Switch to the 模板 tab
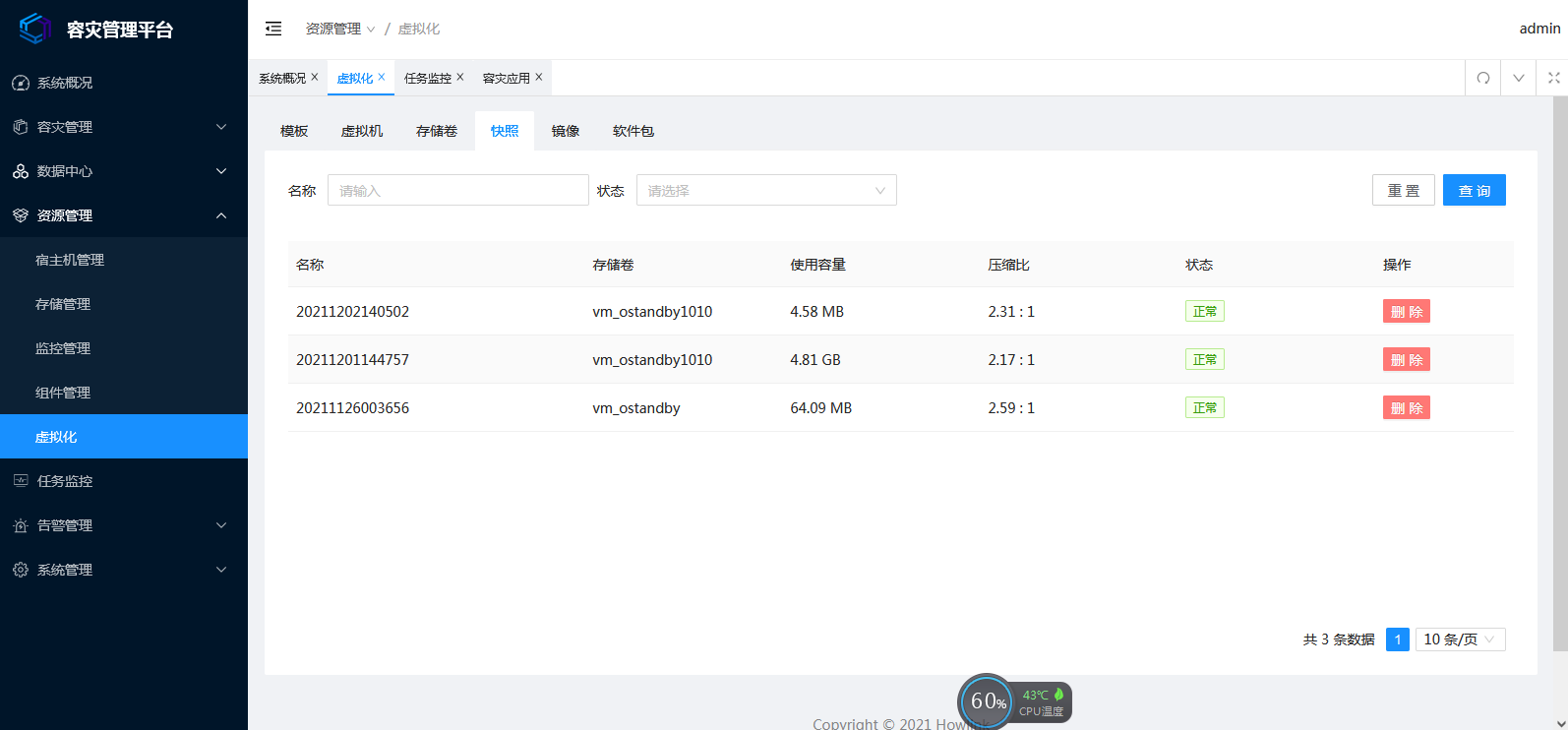The image size is (1568, 730). pyautogui.click(x=294, y=131)
